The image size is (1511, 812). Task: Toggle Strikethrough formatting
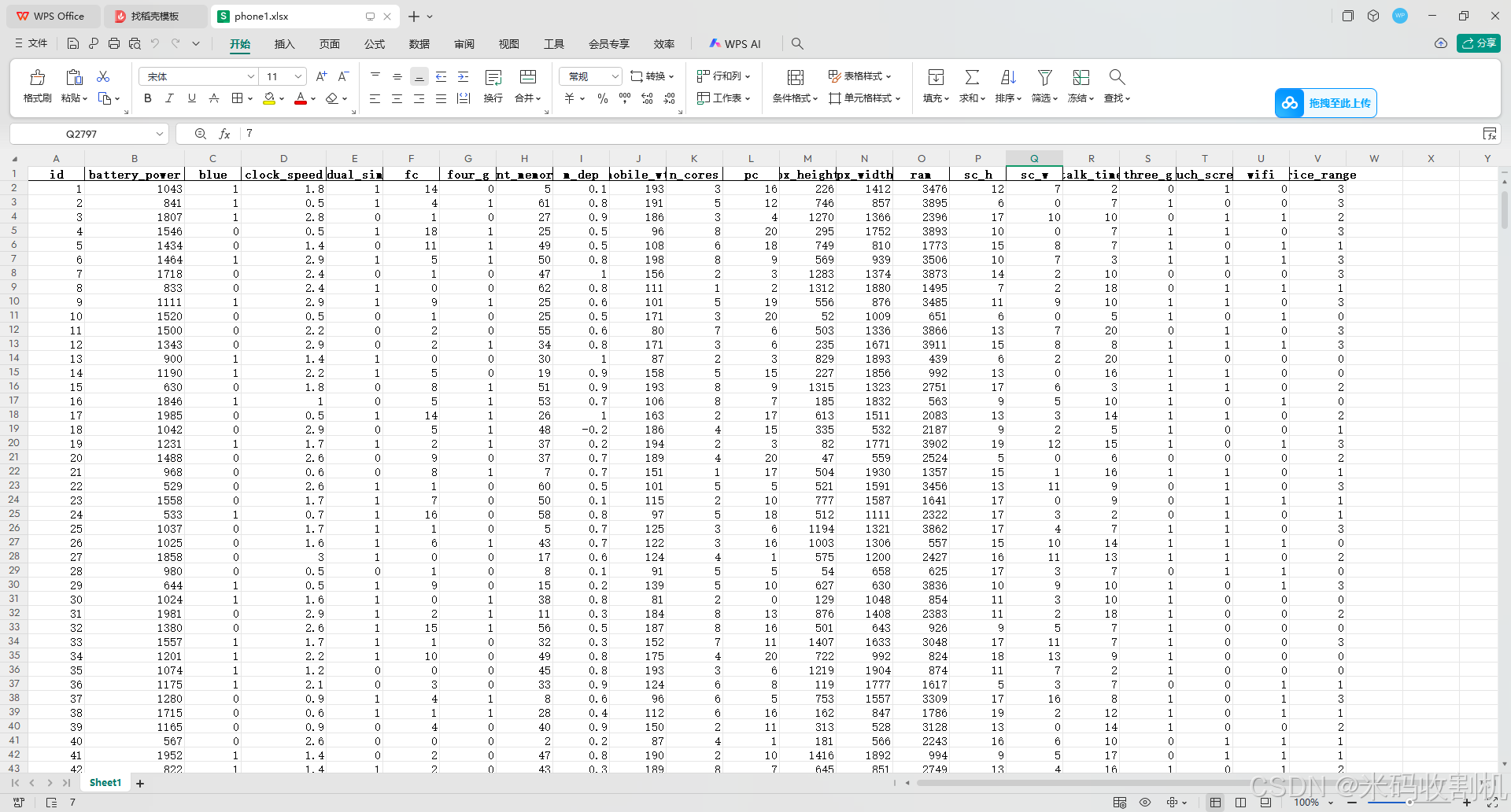tap(214, 98)
